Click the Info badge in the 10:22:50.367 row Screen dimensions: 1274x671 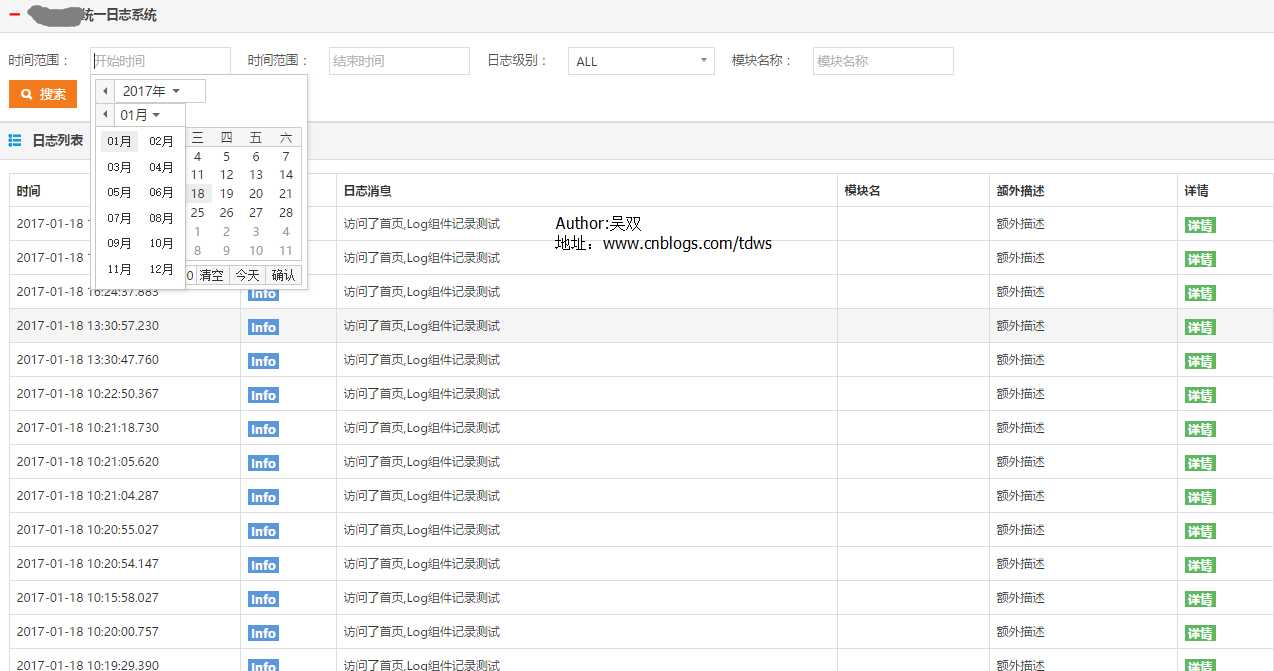(x=263, y=395)
